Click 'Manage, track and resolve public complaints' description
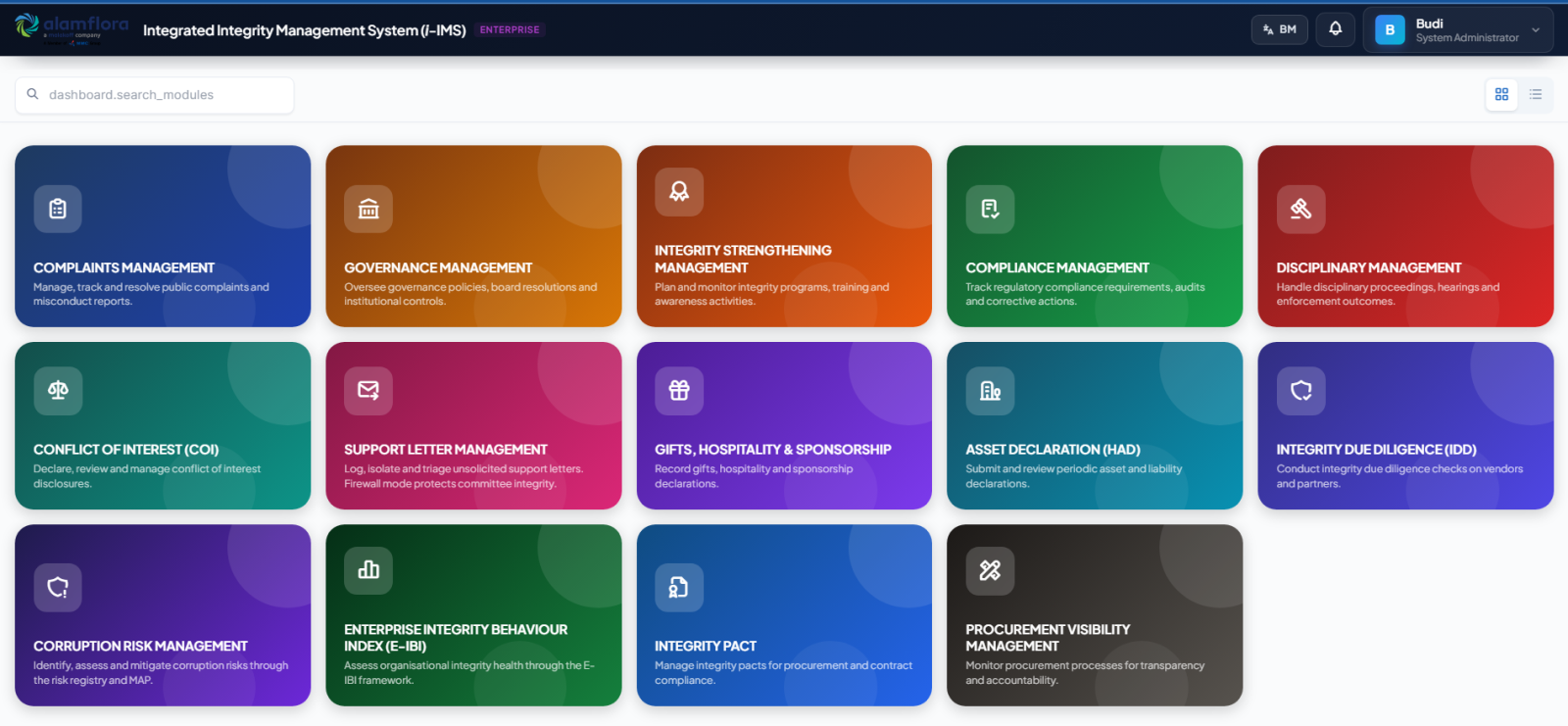 pos(151,294)
